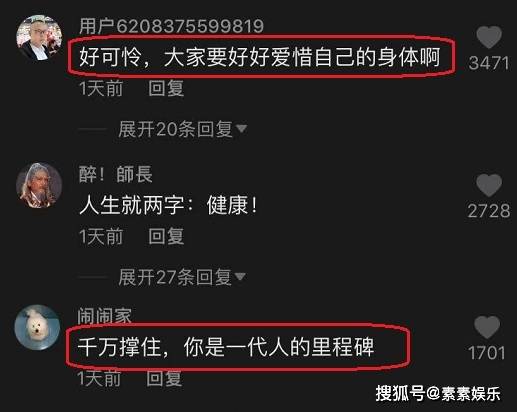The height and width of the screenshot is (412, 517).
Task: Open username 闹闹家 profile
Action: 104,316
